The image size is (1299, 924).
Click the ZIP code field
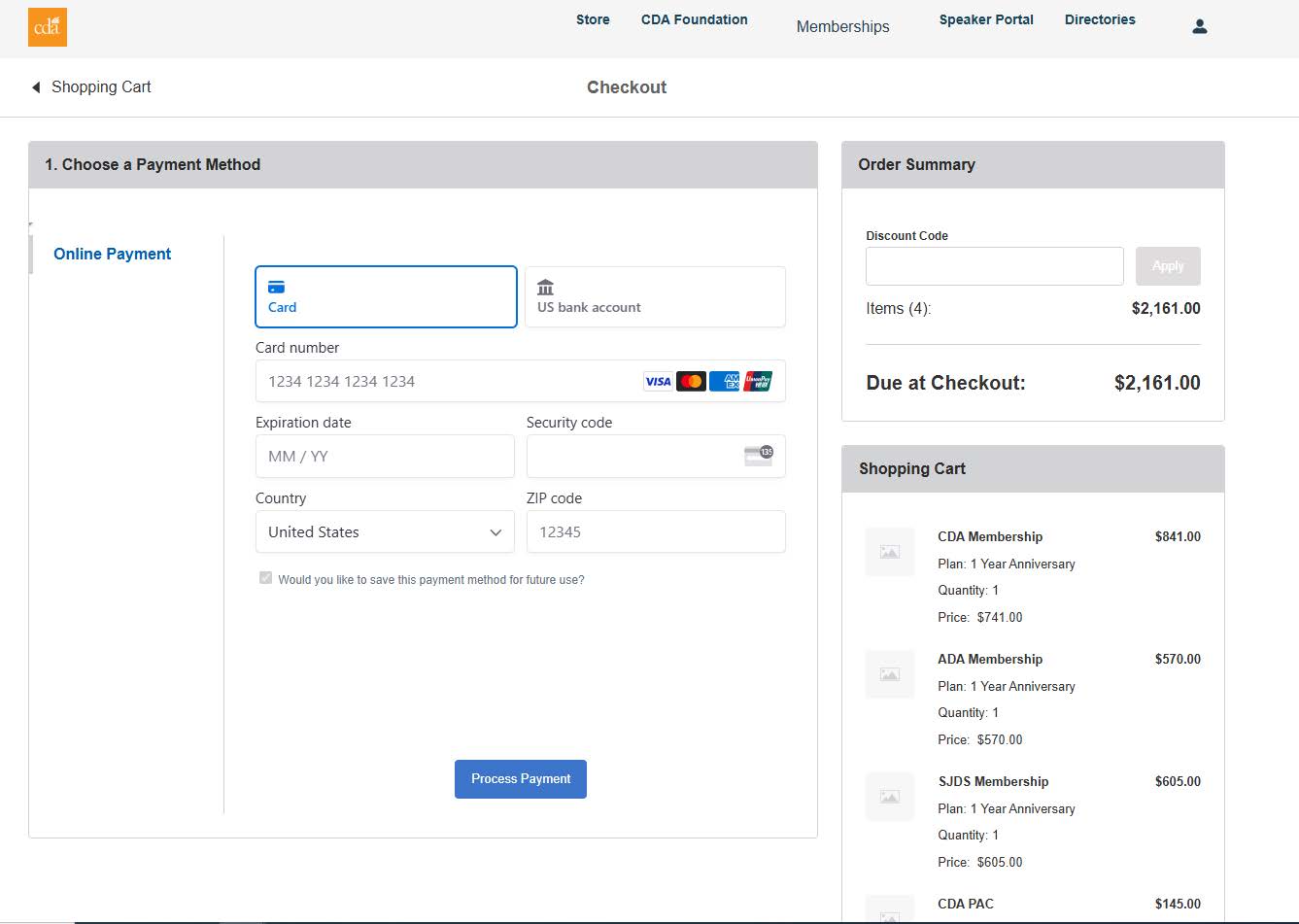tap(656, 532)
